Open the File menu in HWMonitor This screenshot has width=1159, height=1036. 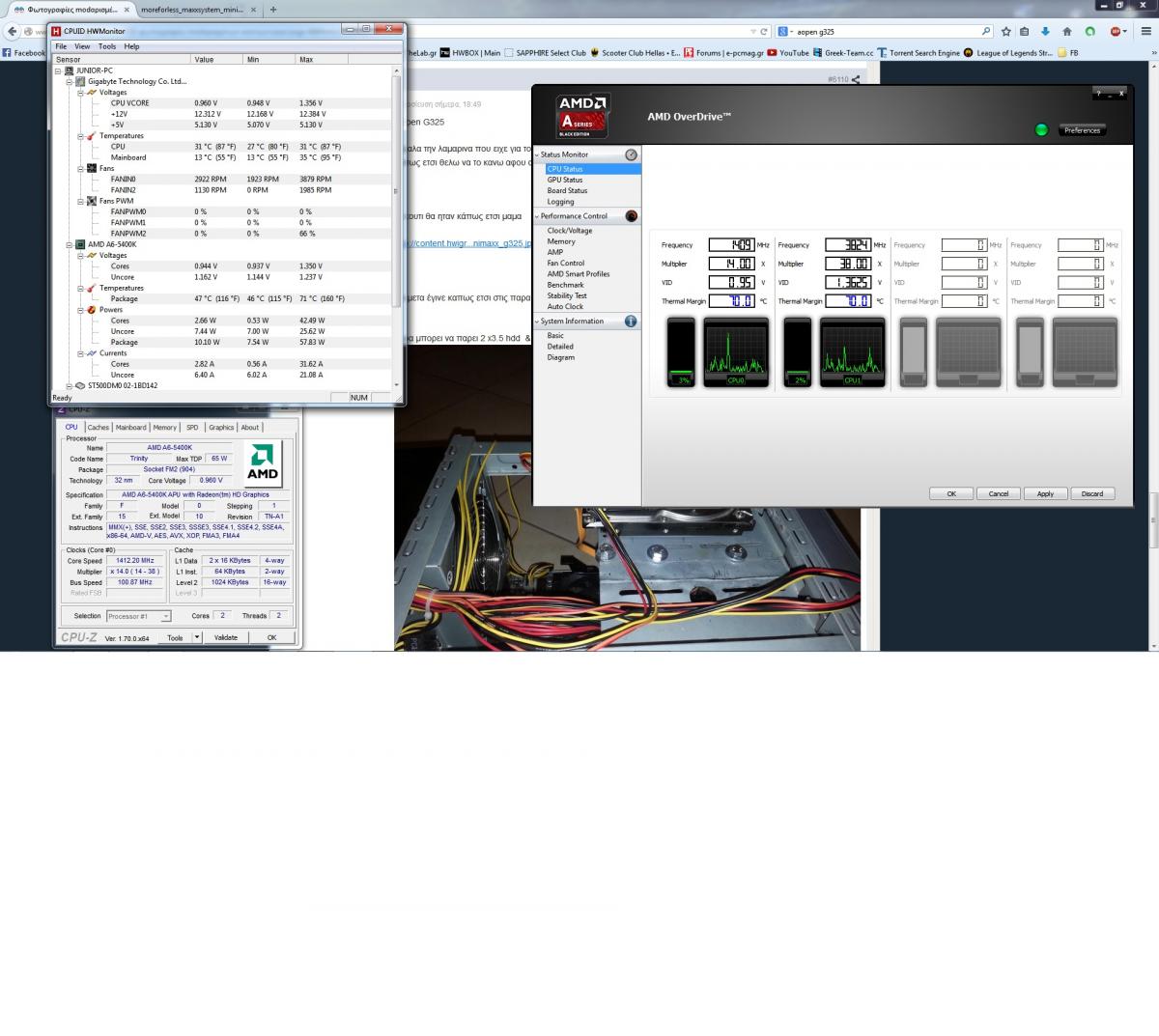tap(61, 46)
